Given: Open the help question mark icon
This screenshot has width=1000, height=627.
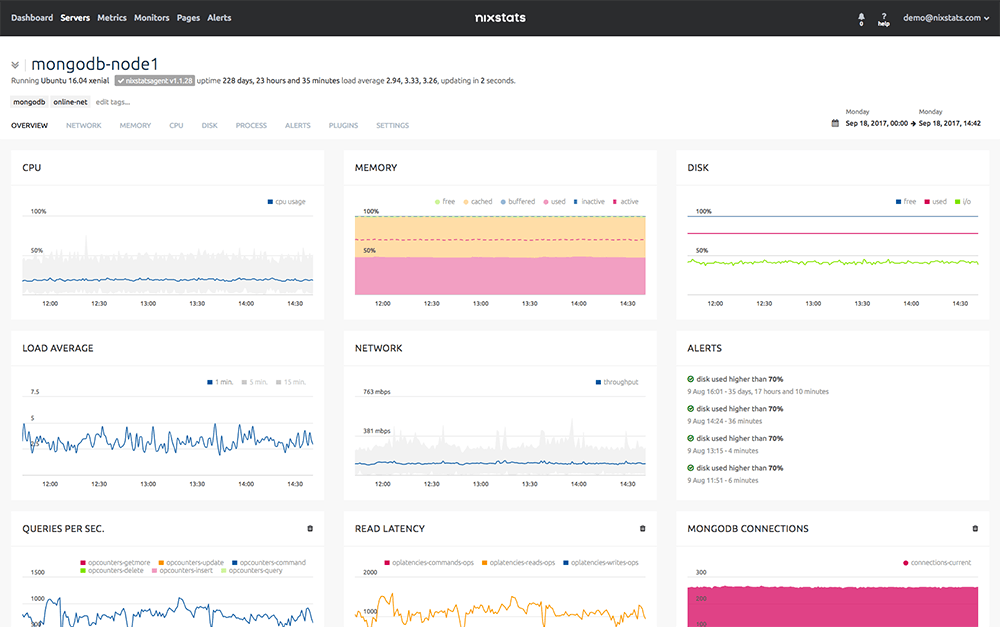Looking at the screenshot, I should 883,17.
